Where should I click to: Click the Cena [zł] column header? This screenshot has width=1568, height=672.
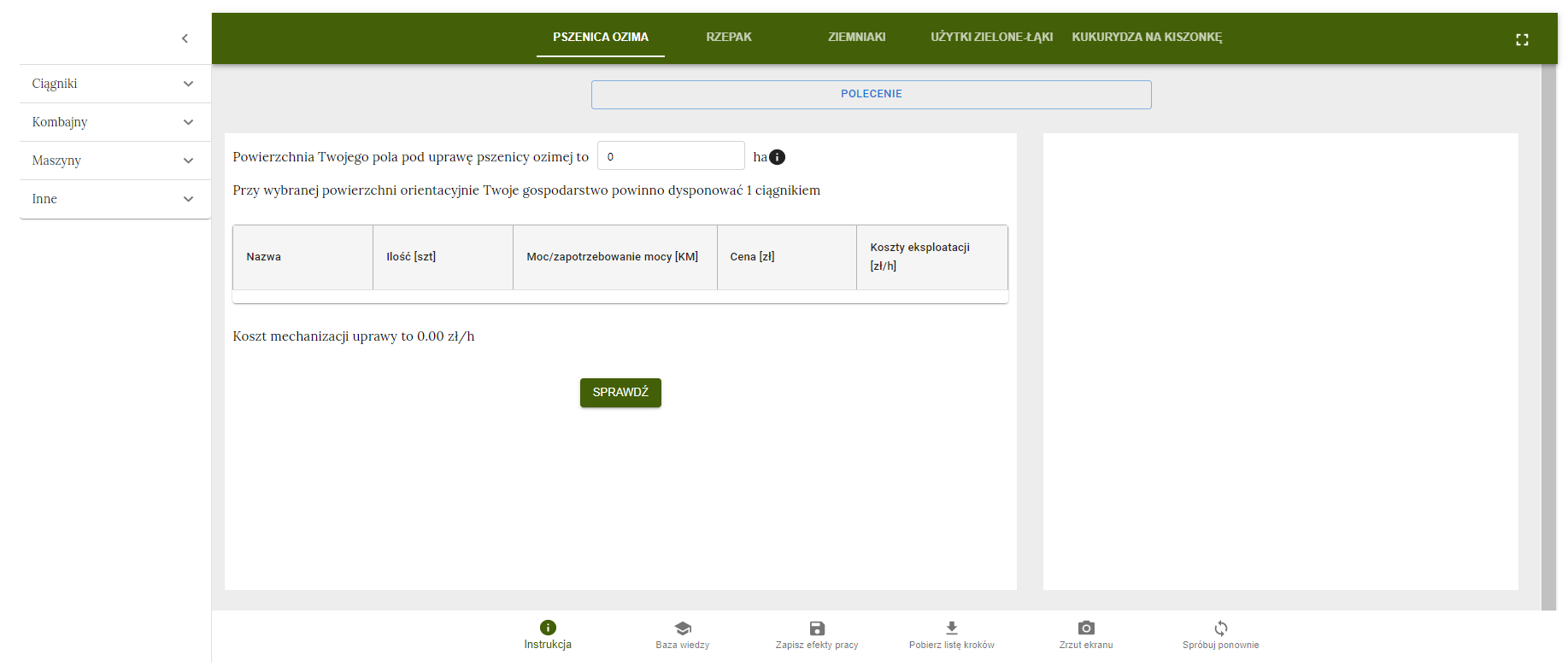pyautogui.click(x=787, y=257)
